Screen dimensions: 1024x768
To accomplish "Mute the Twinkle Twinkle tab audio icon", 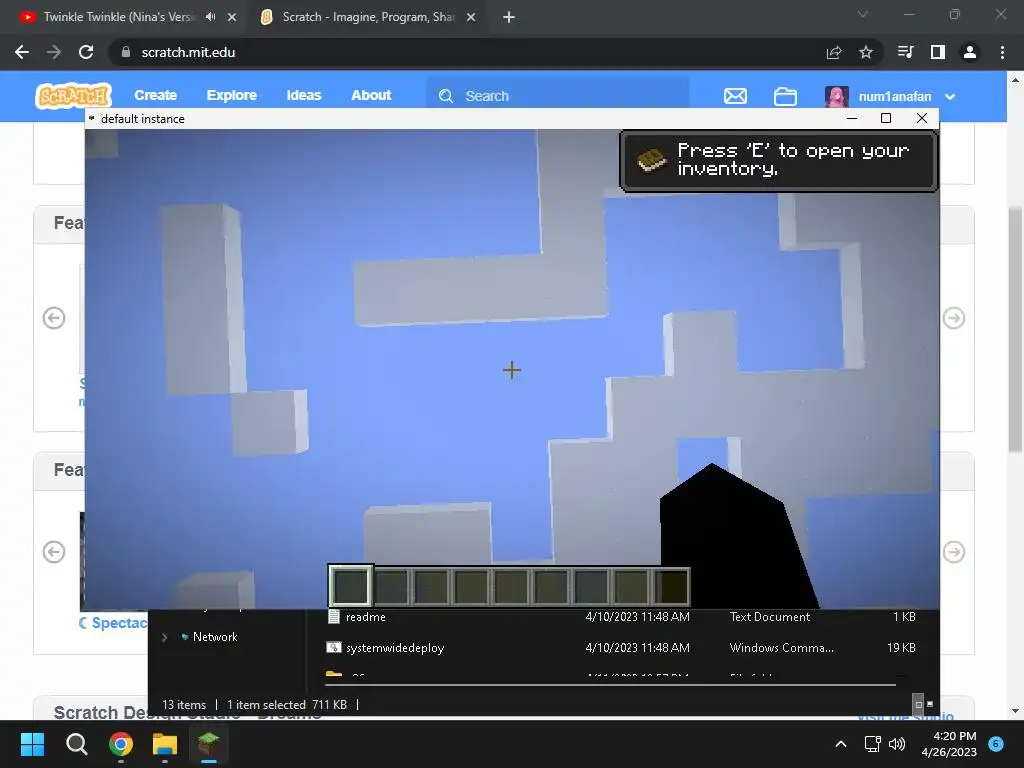I will pos(210,17).
